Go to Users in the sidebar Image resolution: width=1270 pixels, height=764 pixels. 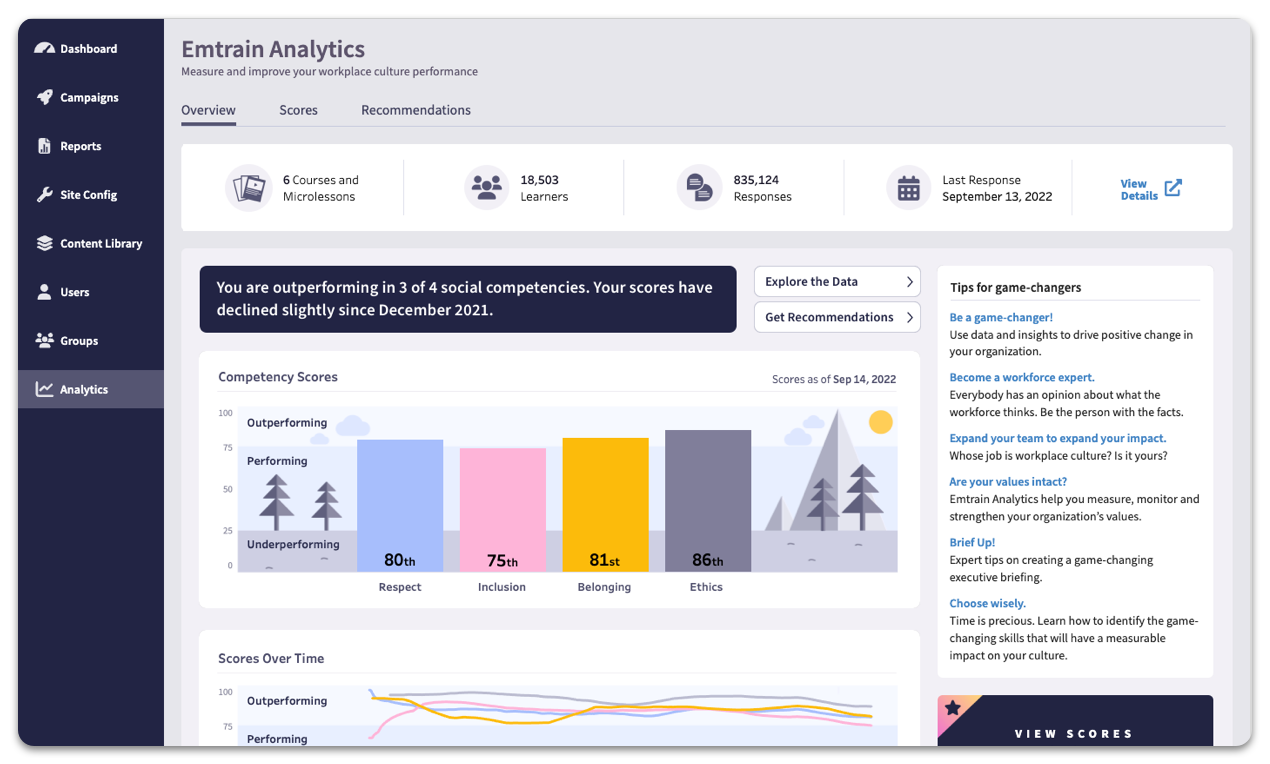pos(91,292)
